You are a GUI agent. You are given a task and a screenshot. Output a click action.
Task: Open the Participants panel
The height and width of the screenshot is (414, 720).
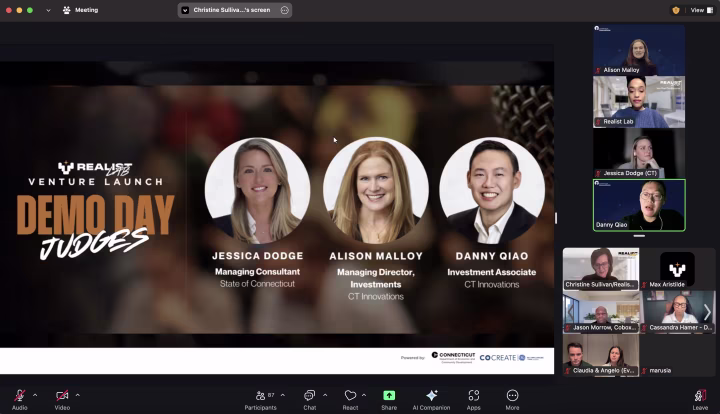tap(260, 399)
